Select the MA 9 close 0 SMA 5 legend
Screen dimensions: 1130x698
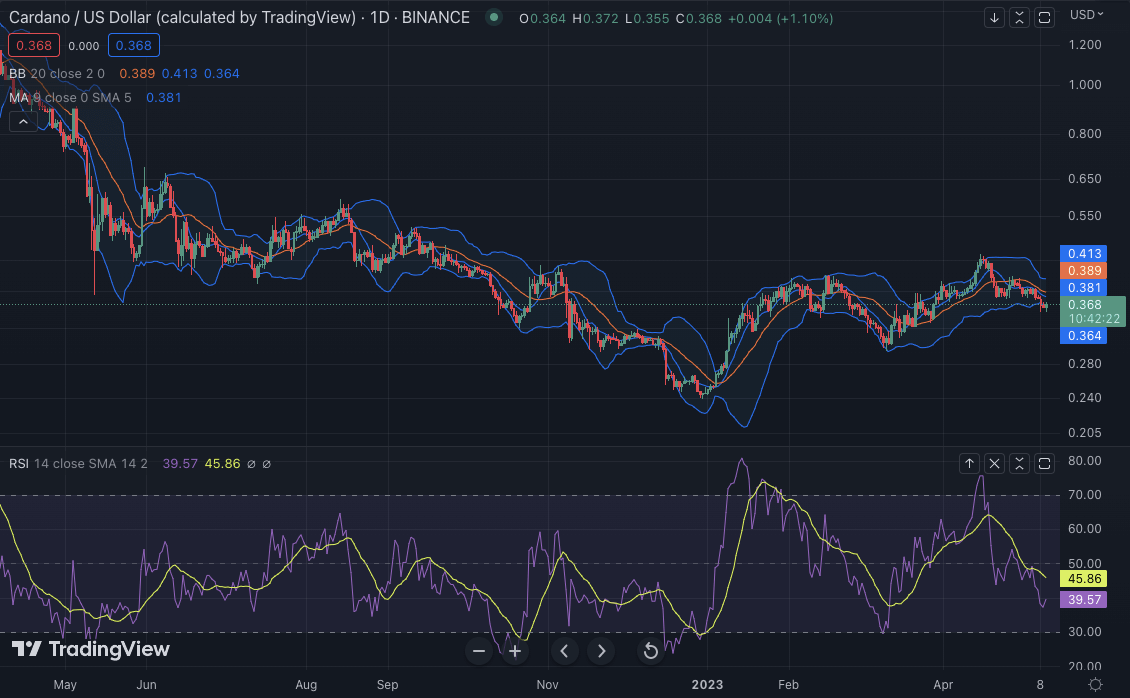(71, 97)
